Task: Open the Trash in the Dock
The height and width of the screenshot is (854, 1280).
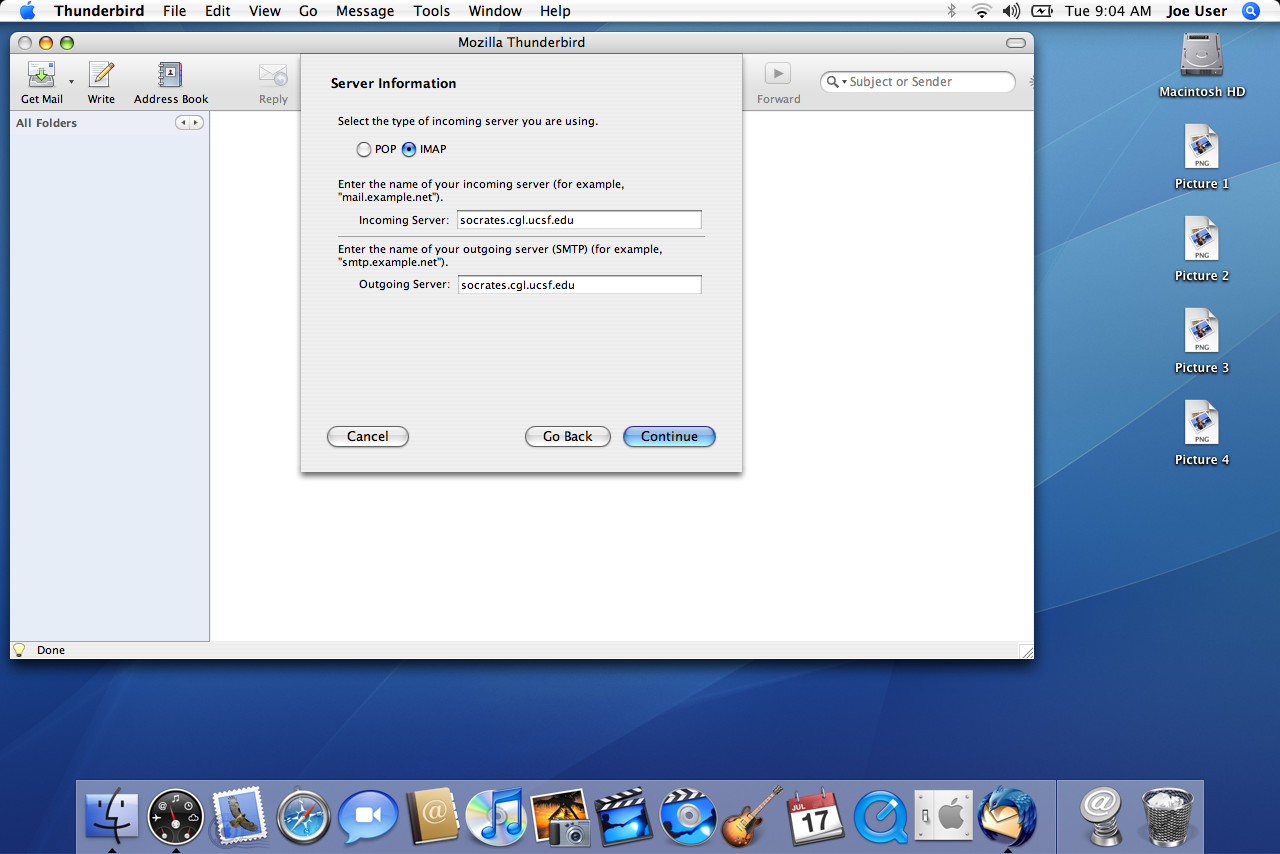Action: click(x=1167, y=817)
